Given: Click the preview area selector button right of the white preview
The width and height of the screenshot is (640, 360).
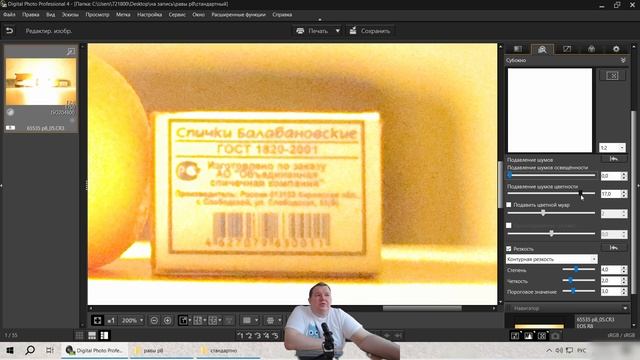Looking at the screenshot, I should click(x=612, y=76).
